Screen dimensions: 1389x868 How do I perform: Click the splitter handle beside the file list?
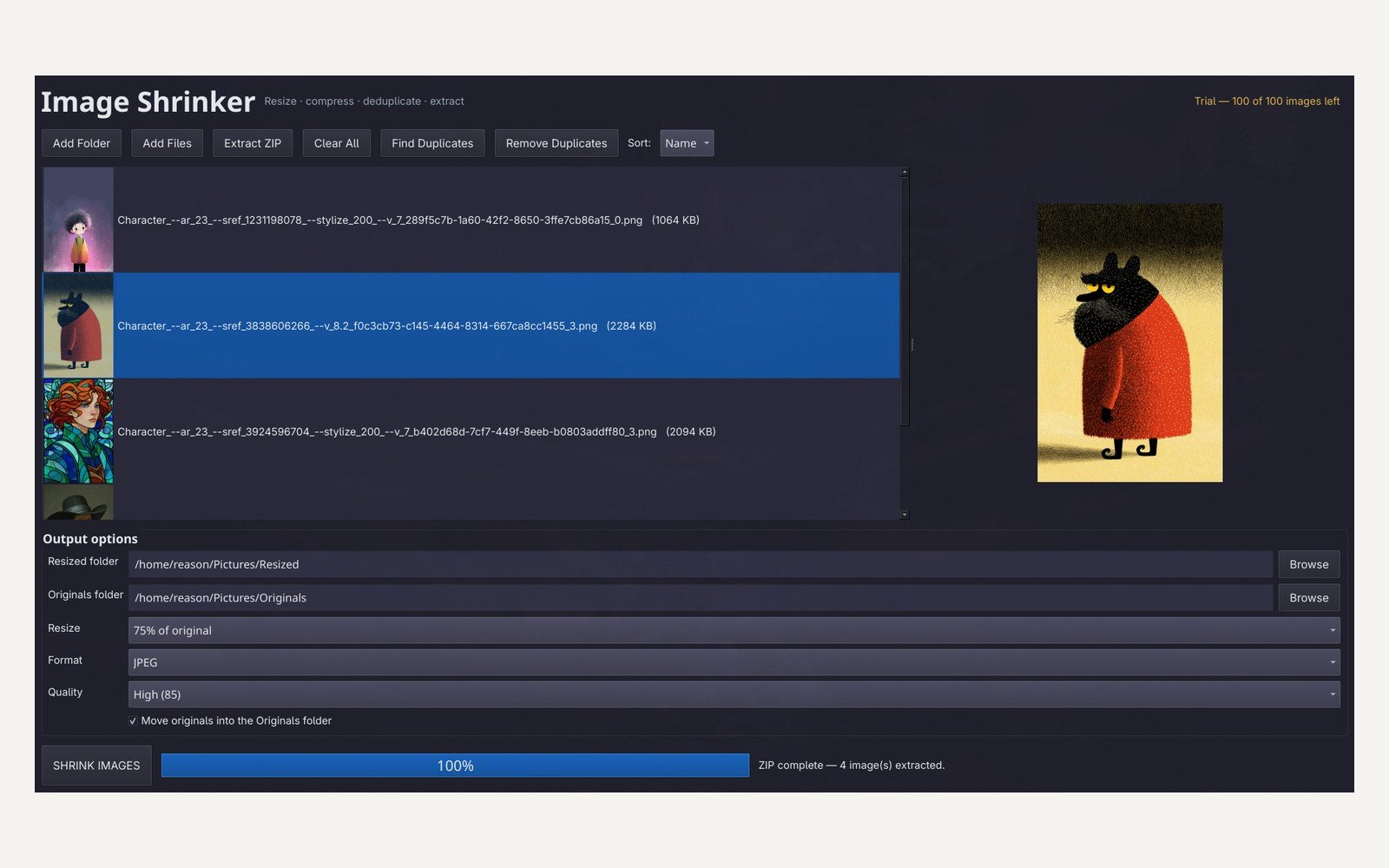912,344
